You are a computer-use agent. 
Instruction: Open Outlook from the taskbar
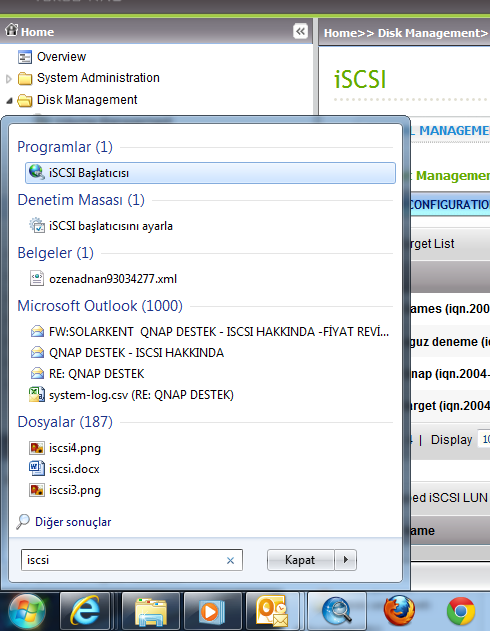click(272, 611)
